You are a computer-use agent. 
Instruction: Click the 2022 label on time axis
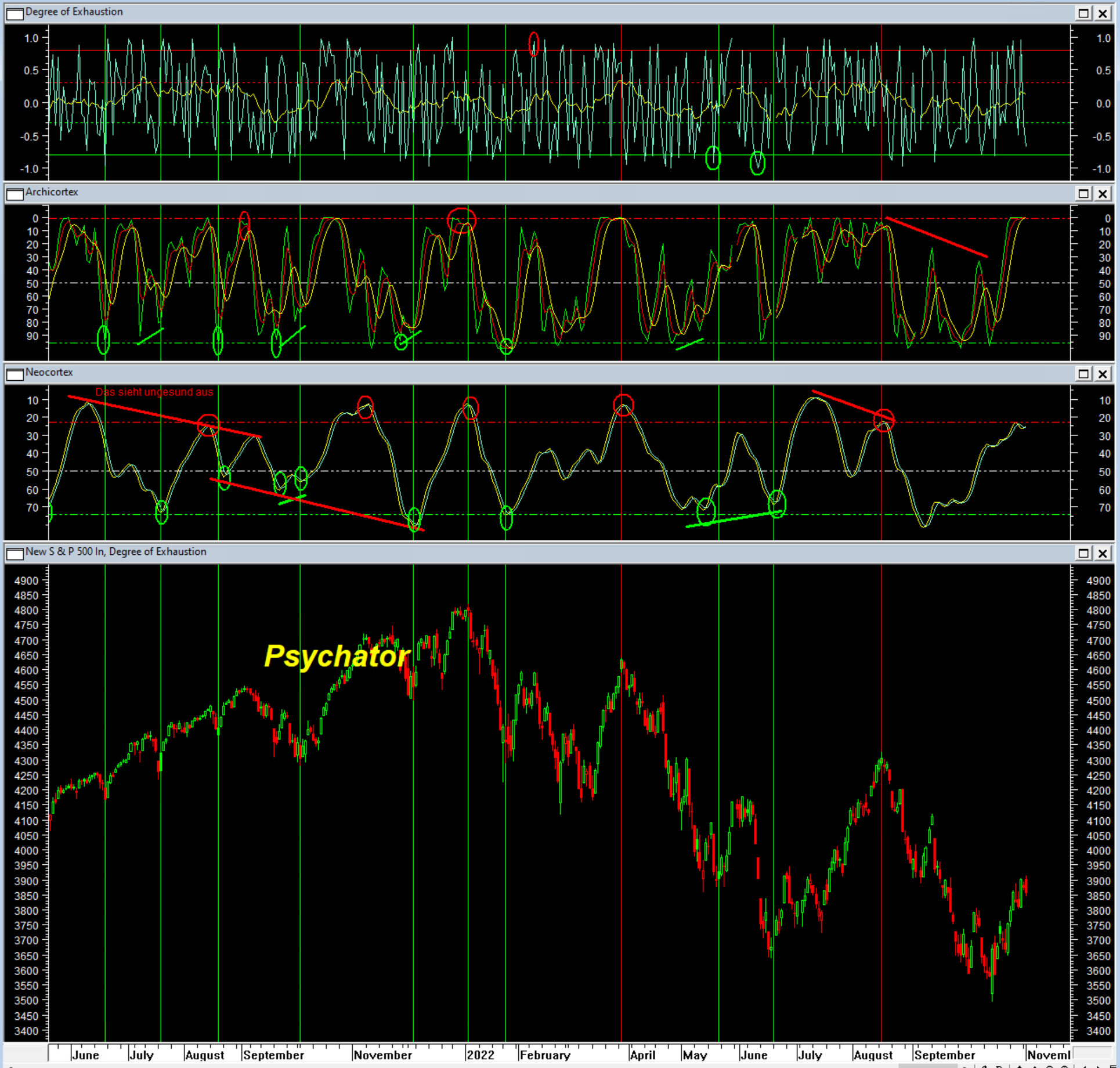480,1055
